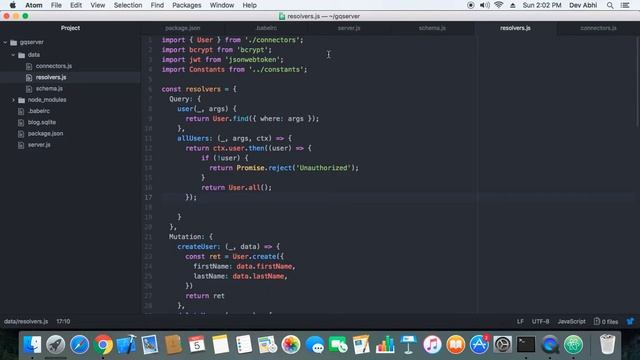The height and width of the screenshot is (360, 640).
Task: Open Reminders list app in dock
Action: tap(244, 344)
